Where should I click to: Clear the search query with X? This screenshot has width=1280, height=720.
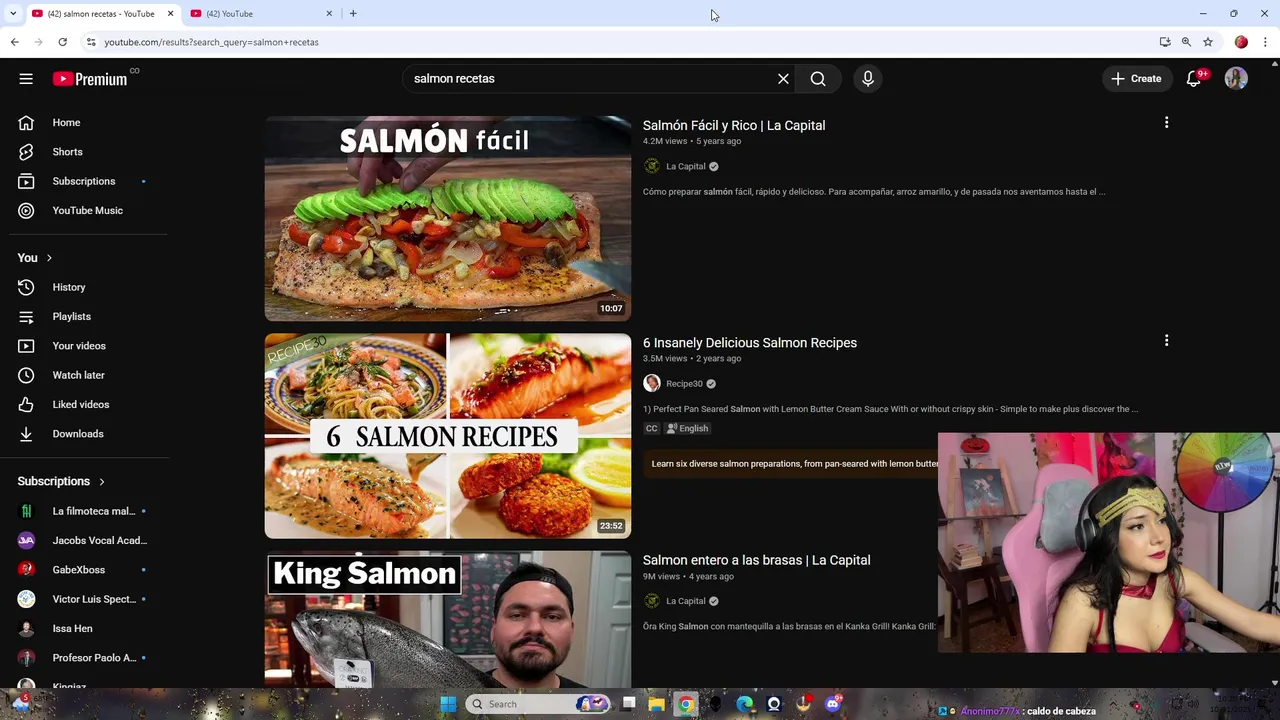tap(783, 79)
